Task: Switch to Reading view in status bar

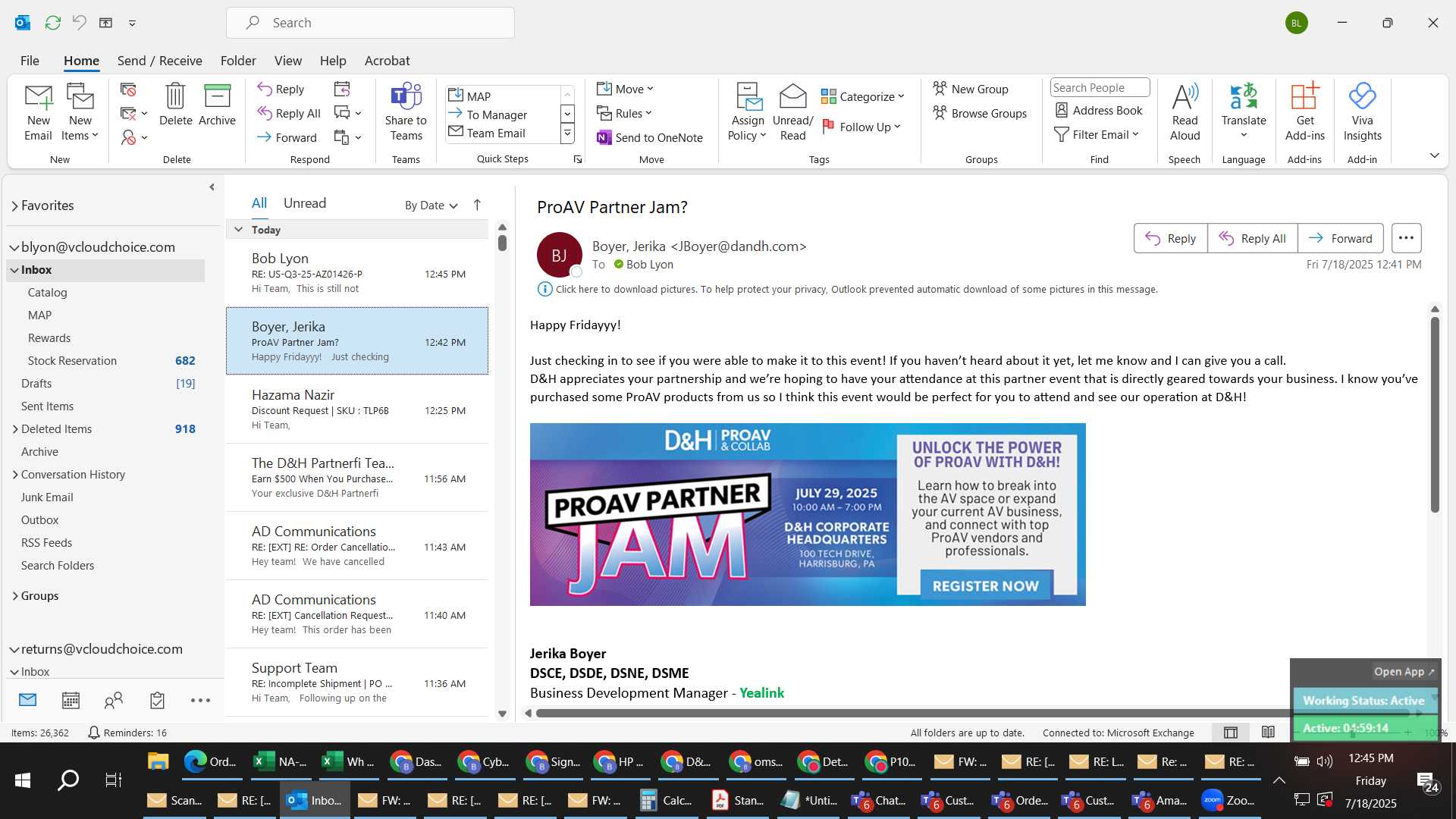Action: (1268, 733)
